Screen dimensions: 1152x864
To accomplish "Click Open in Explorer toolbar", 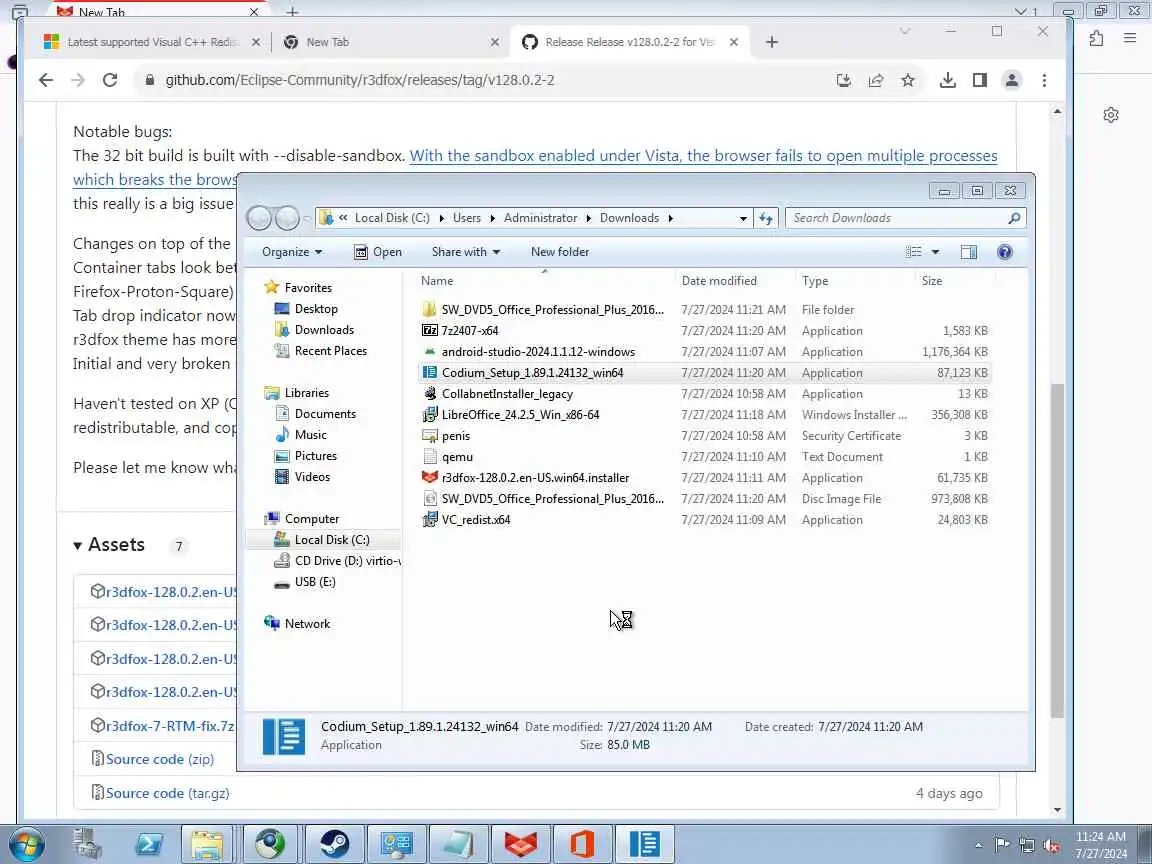I will click(x=378, y=252).
